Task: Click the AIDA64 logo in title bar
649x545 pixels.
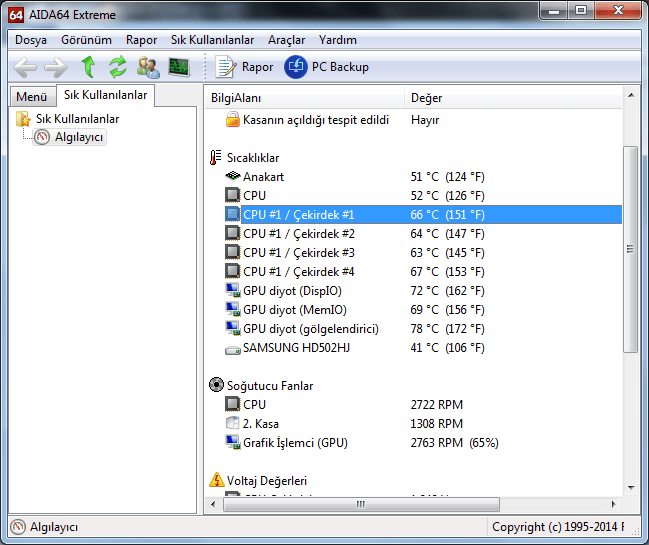Action: 16,15
